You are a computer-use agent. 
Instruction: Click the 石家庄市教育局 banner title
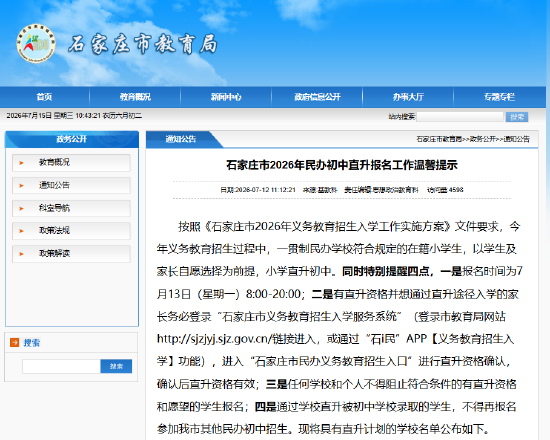[x=143, y=45]
